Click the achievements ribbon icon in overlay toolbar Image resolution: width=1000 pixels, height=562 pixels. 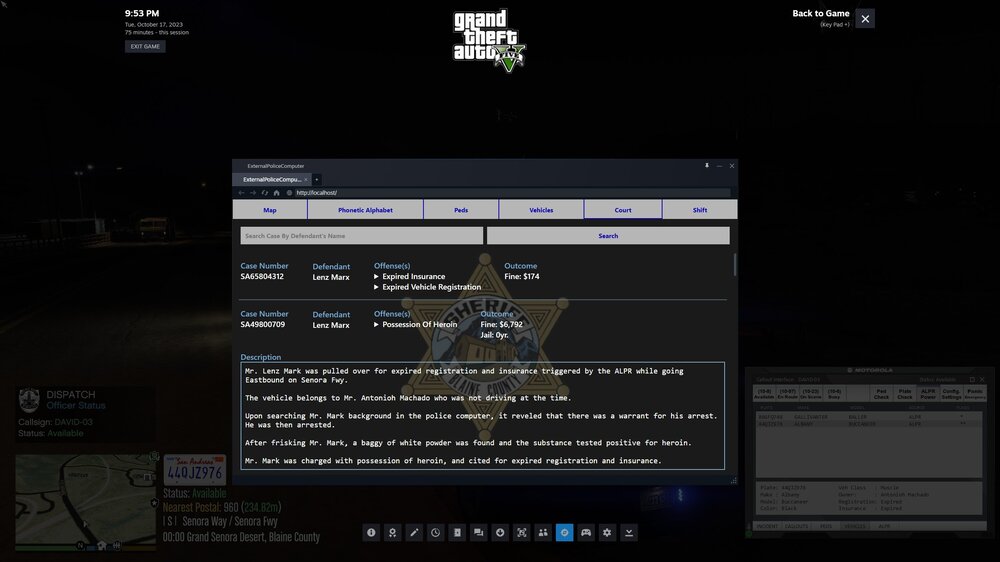click(x=393, y=533)
